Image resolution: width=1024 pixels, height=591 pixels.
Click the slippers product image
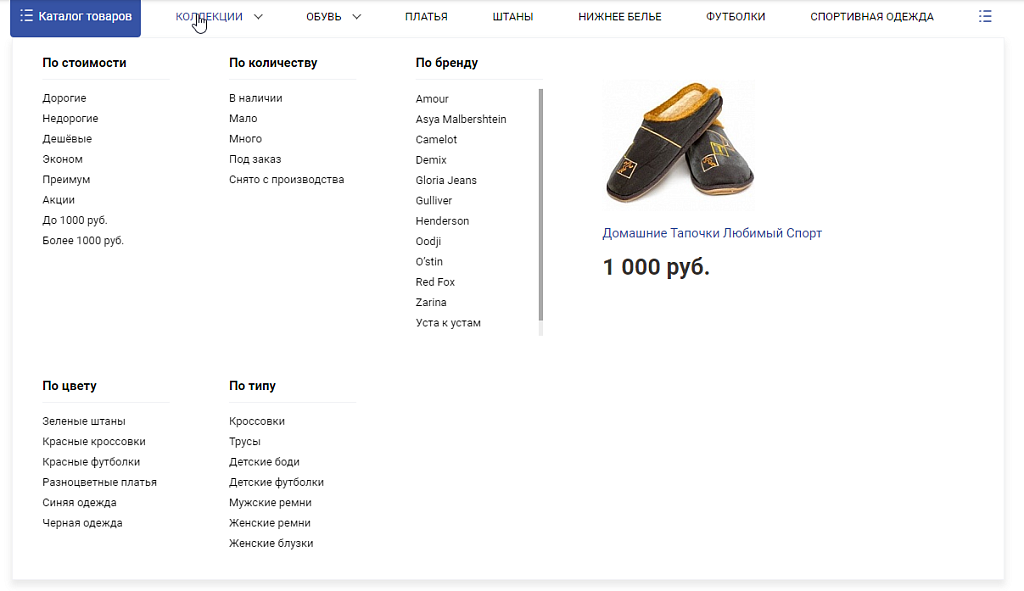click(678, 146)
